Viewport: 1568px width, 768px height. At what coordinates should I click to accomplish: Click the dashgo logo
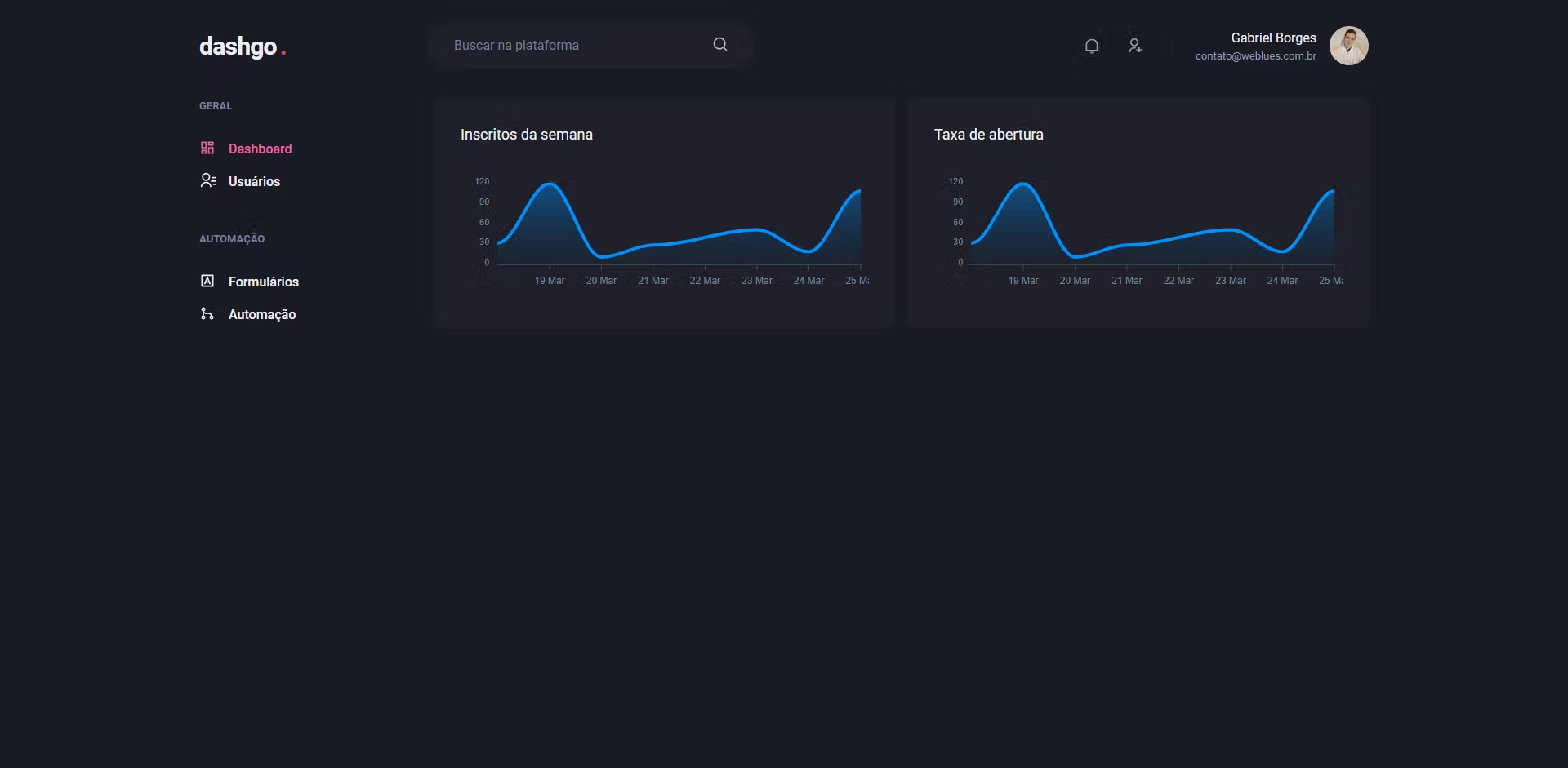point(243,47)
